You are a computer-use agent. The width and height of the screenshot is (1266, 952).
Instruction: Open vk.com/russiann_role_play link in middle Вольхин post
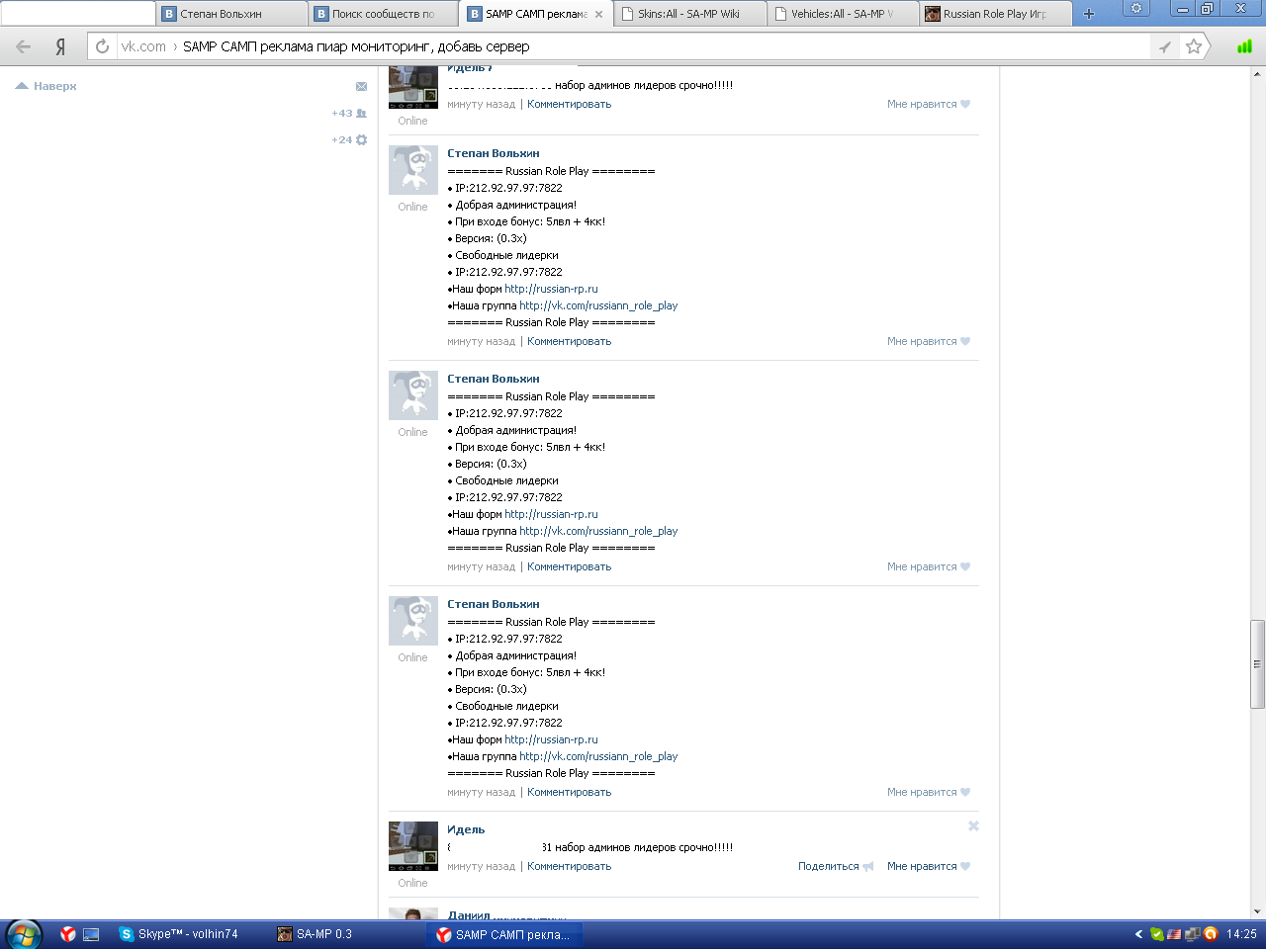click(598, 531)
